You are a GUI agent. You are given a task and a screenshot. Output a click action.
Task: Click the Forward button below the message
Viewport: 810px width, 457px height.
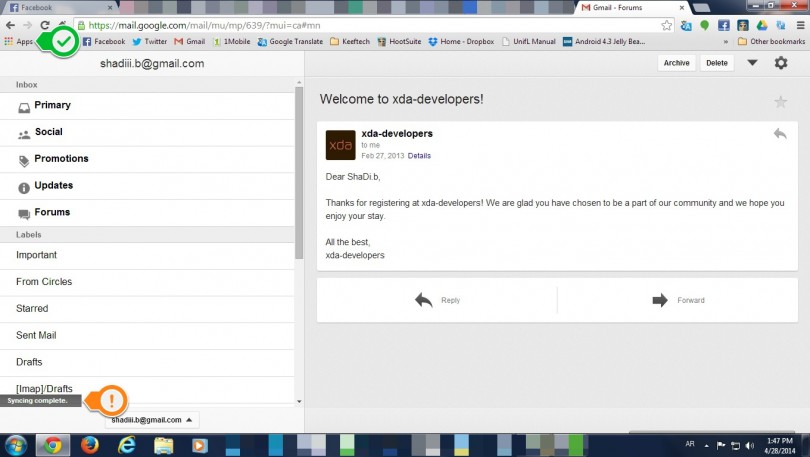[678, 300]
